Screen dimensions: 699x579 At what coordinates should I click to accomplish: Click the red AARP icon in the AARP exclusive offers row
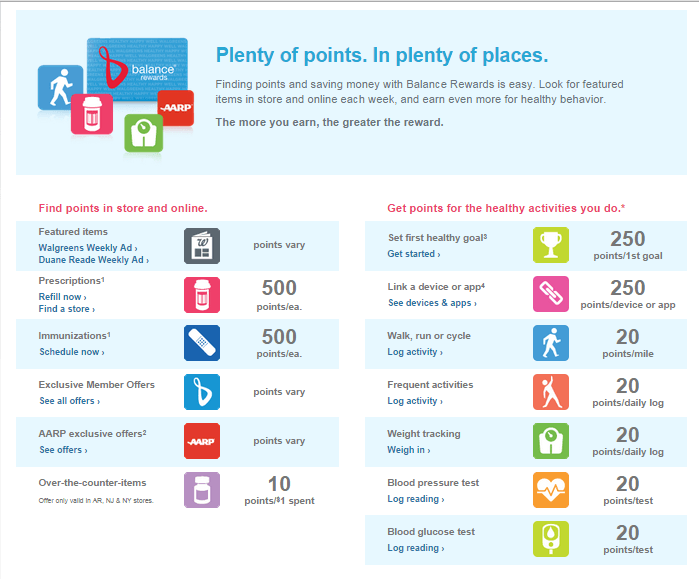click(x=202, y=441)
